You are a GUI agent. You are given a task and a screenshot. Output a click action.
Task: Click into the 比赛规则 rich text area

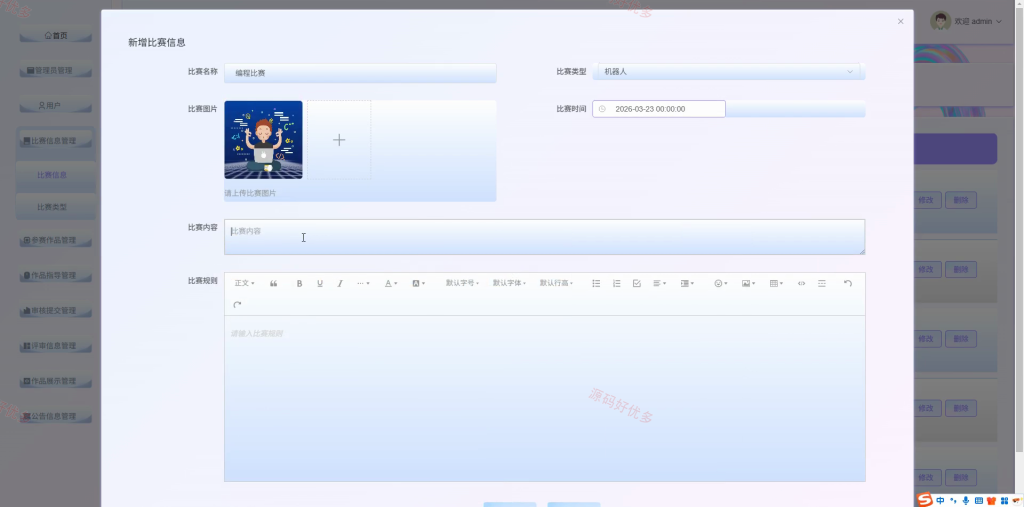pos(545,399)
